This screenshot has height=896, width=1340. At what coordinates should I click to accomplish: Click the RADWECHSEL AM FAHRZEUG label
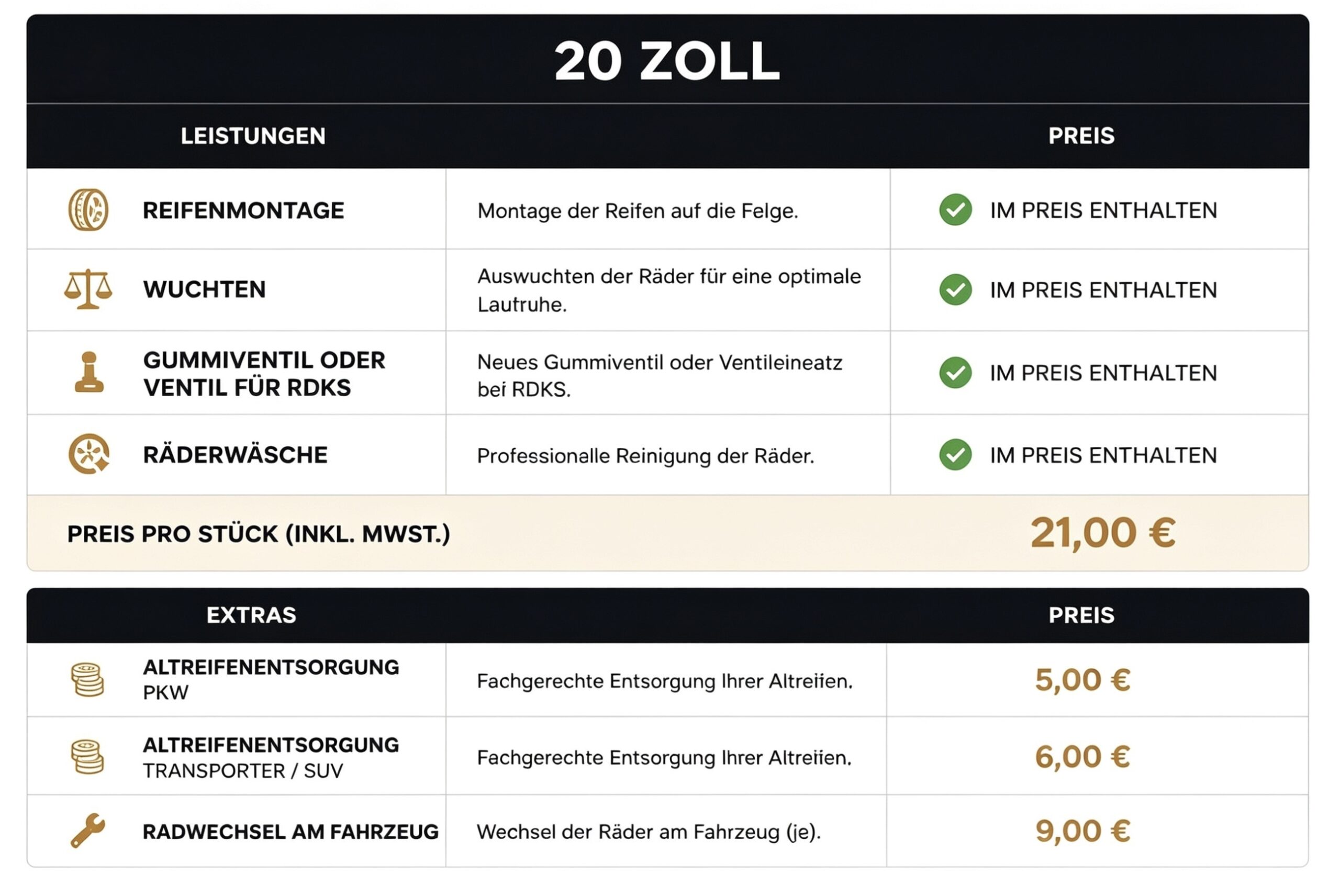(291, 832)
